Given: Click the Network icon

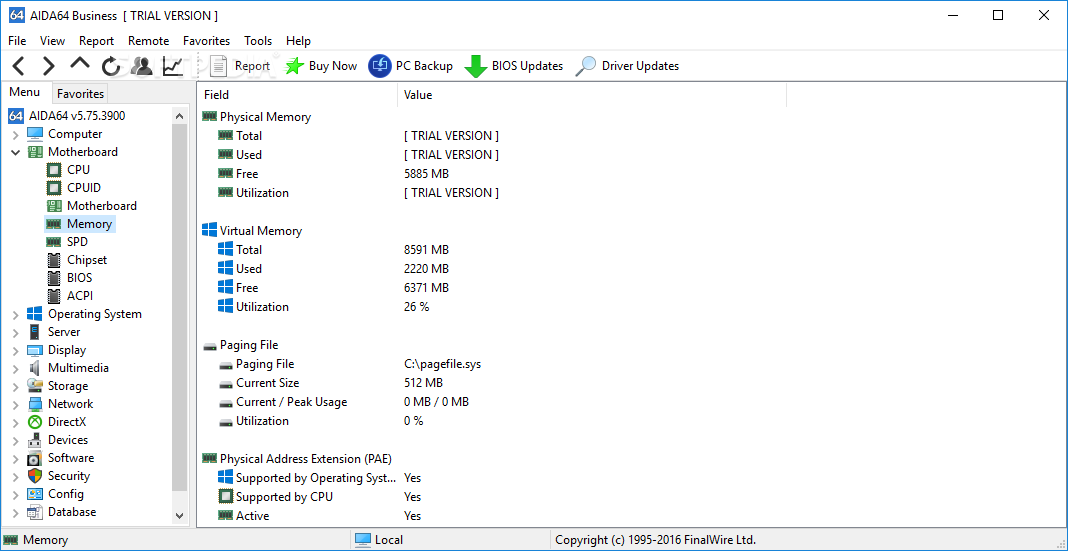Looking at the screenshot, I should [x=35, y=404].
